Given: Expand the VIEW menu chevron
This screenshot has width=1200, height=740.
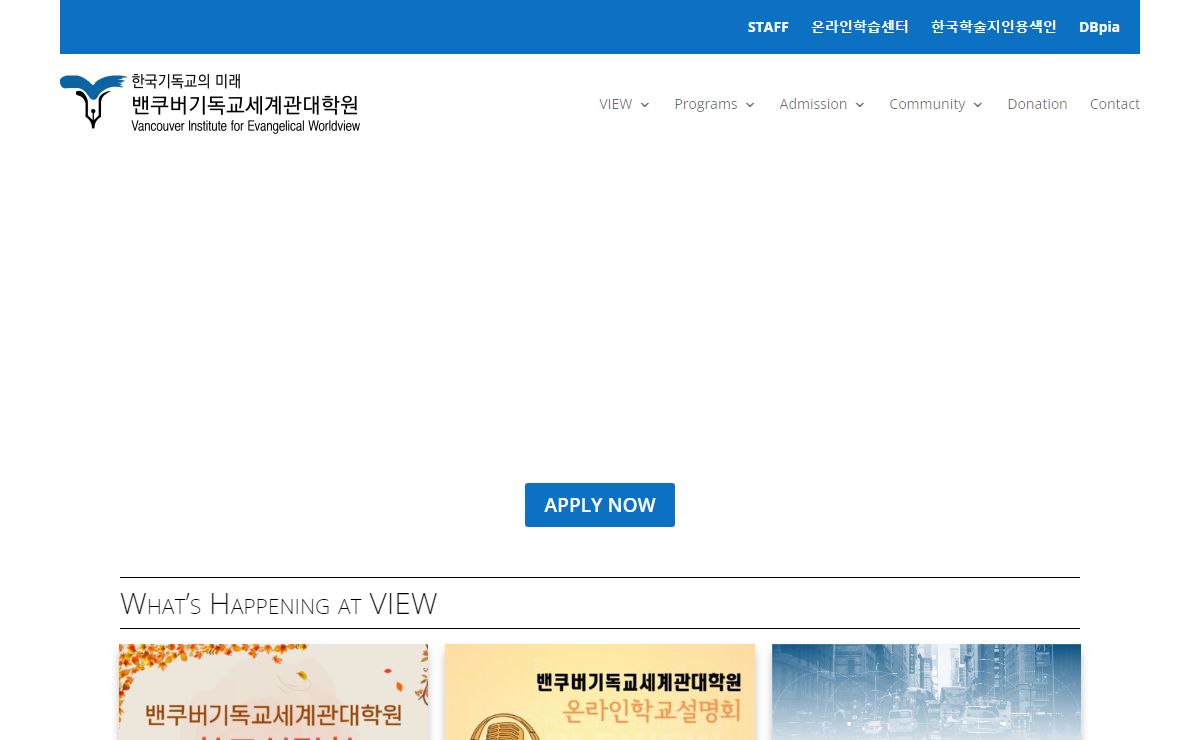Looking at the screenshot, I should tap(645, 105).
